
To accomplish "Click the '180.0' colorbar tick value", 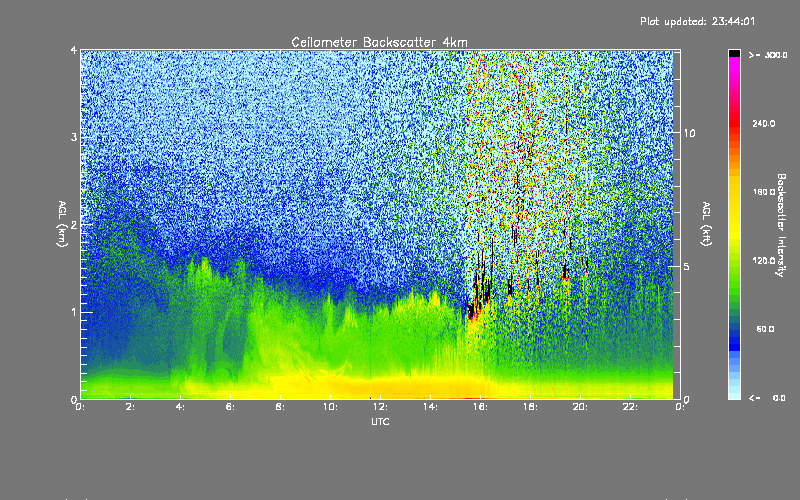I will click(764, 192).
